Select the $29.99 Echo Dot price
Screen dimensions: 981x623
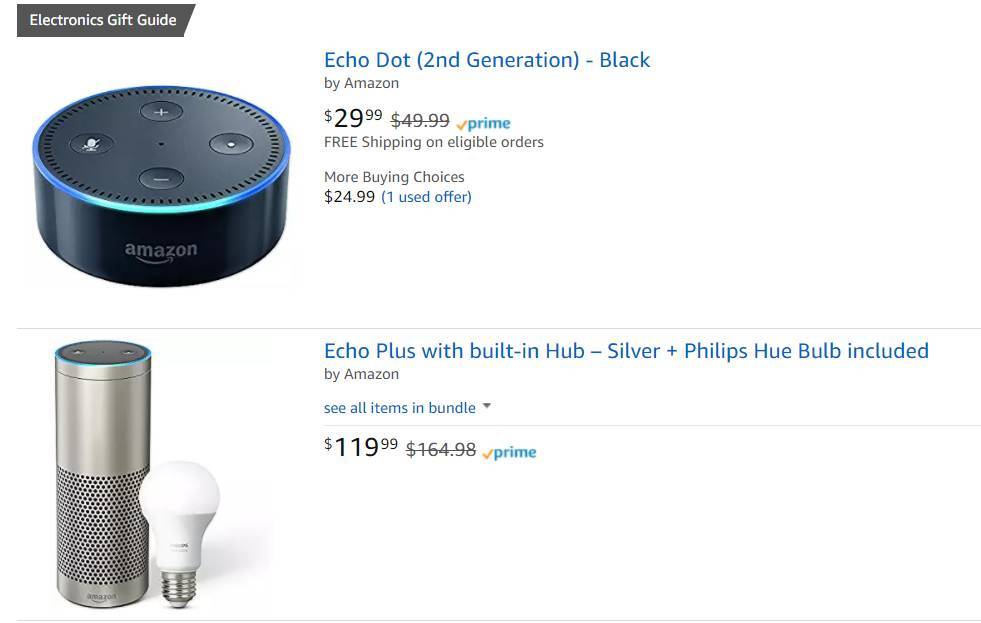click(x=353, y=118)
